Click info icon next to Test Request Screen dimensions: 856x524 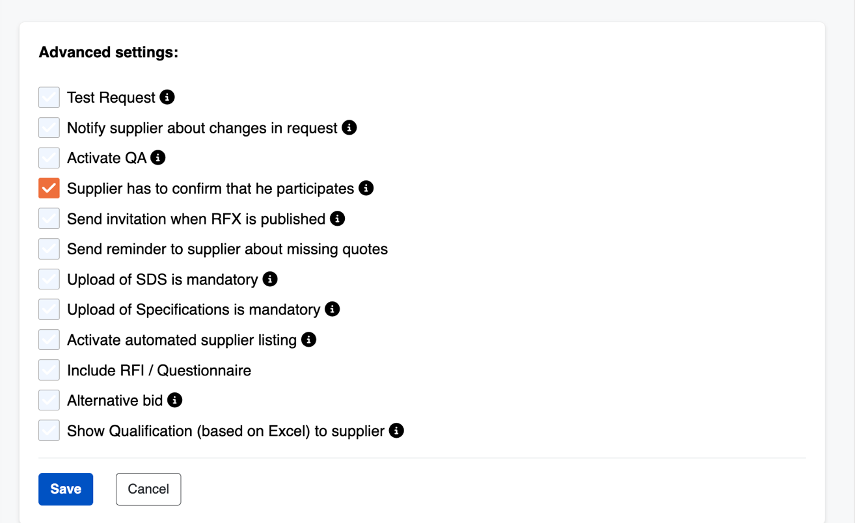(x=167, y=97)
